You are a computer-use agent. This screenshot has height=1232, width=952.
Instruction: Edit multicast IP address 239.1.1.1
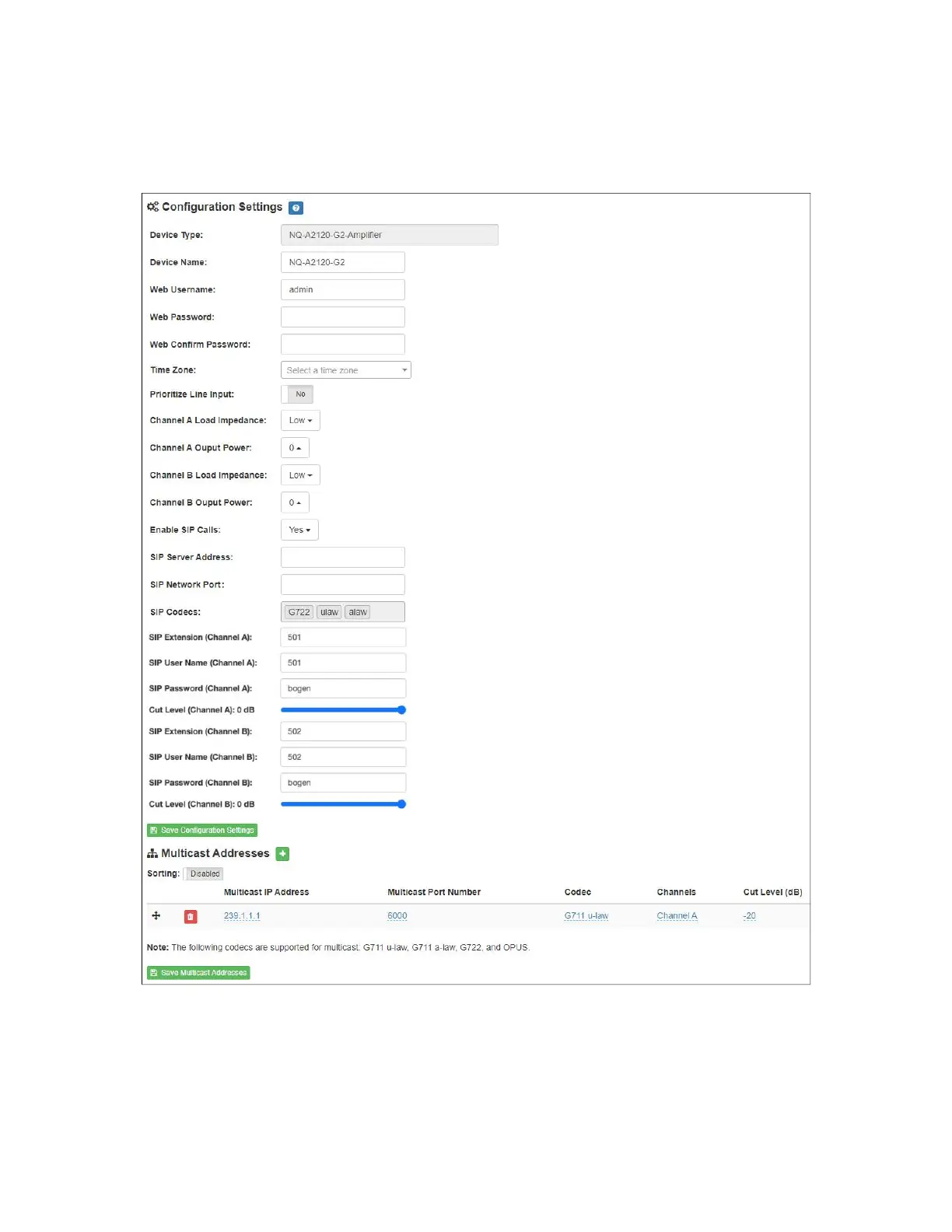coord(242,916)
